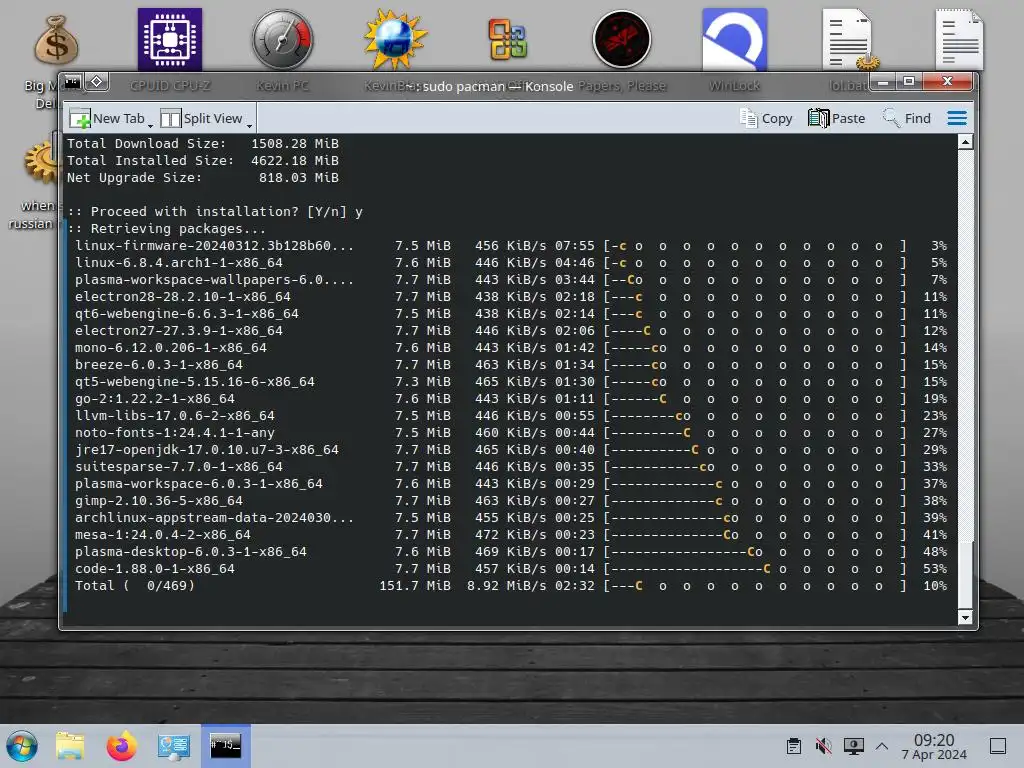1024x768 pixels.
Task: Click the Paste button in Konsole toolbar
Action: click(x=836, y=118)
